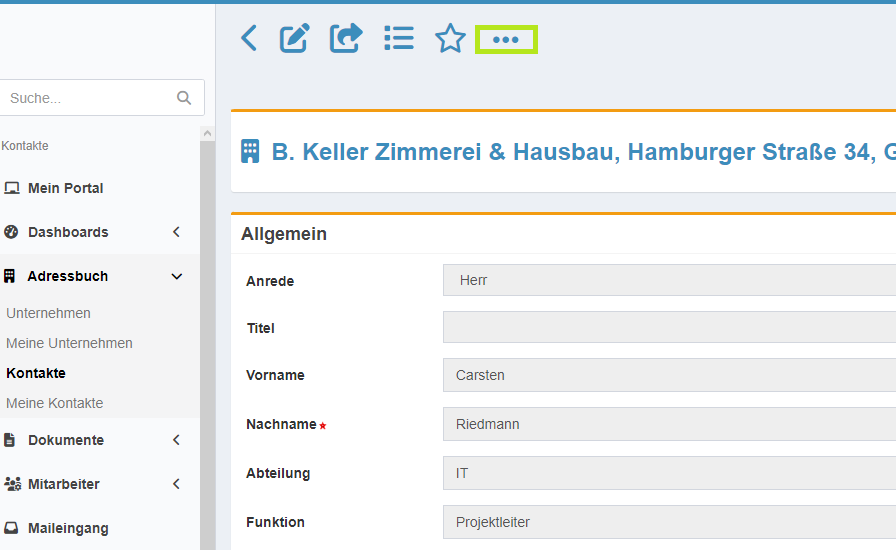Open contact edit mode with pencil icon

[x=294, y=38]
